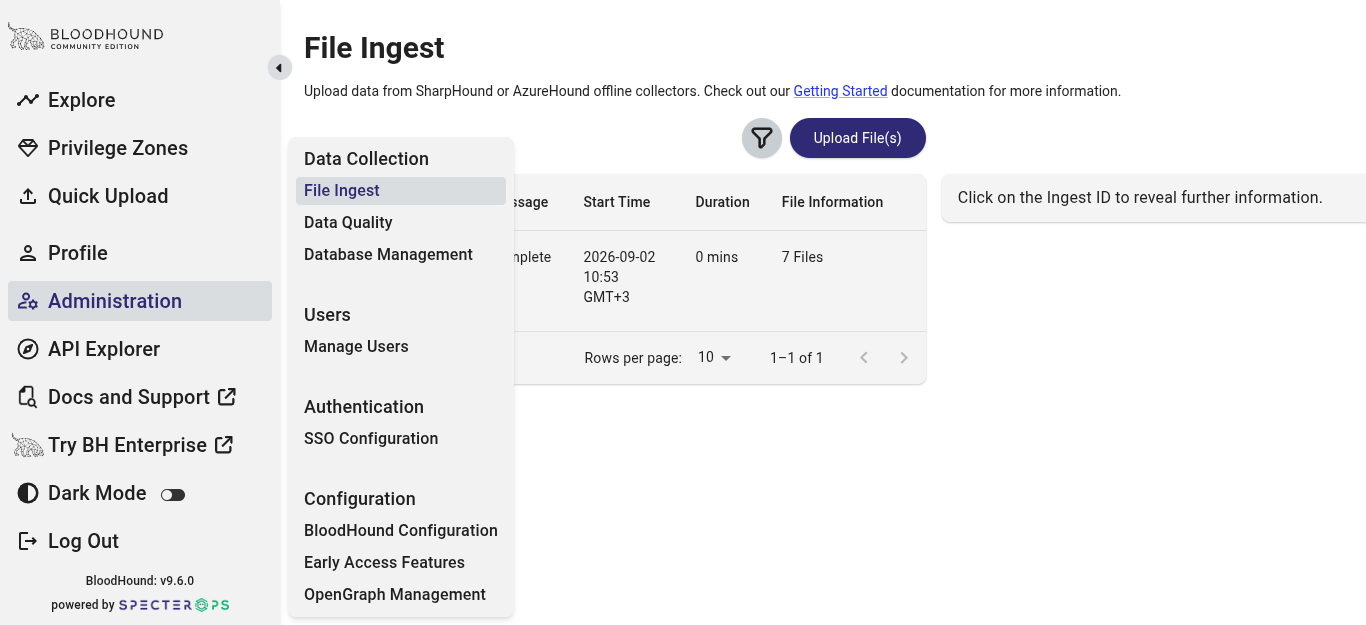Open API Explorer from the sidebar
Viewport: 1366px width, 625px height.
click(x=140, y=349)
